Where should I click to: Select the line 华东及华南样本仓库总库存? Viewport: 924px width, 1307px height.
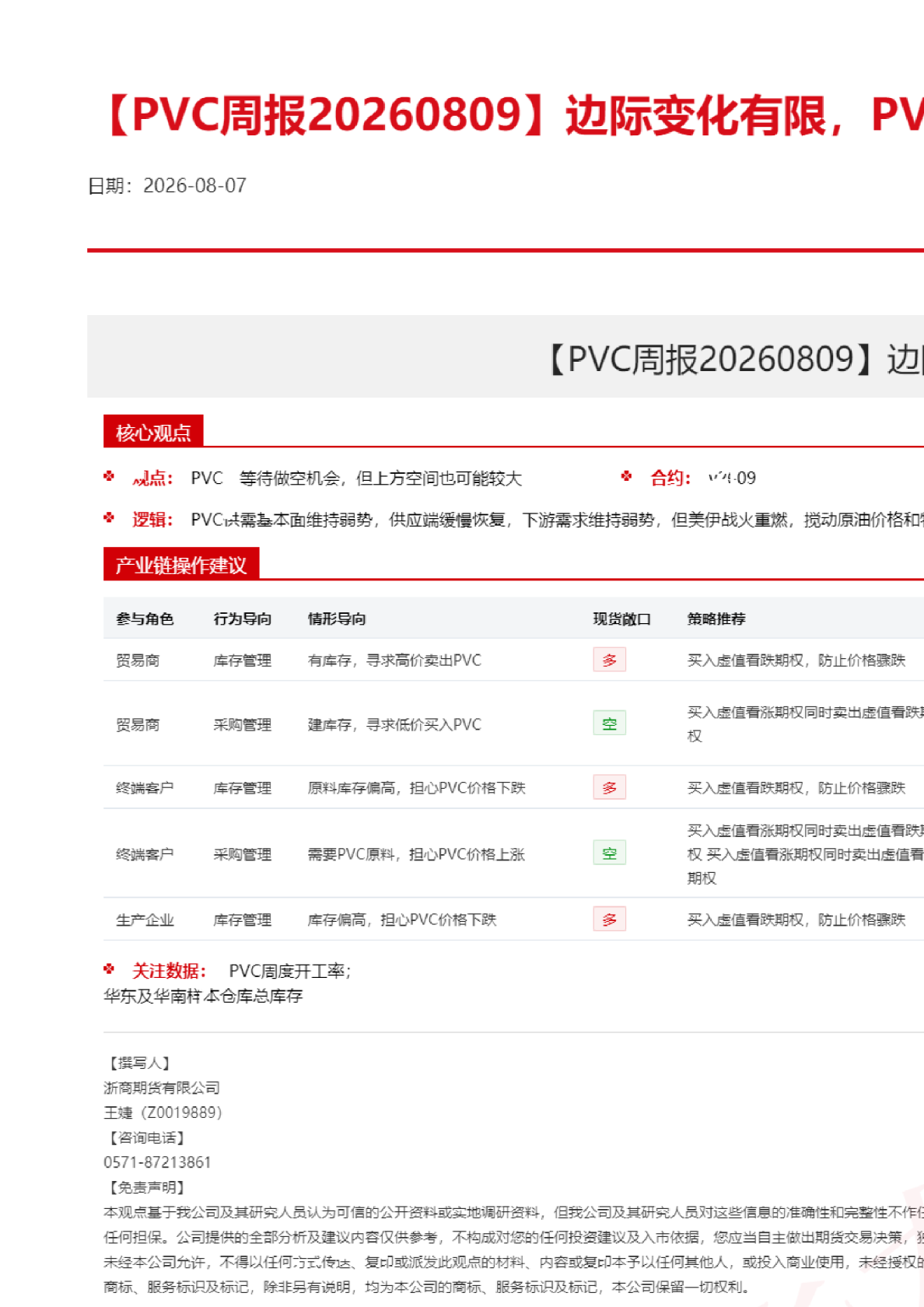click(x=203, y=997)
